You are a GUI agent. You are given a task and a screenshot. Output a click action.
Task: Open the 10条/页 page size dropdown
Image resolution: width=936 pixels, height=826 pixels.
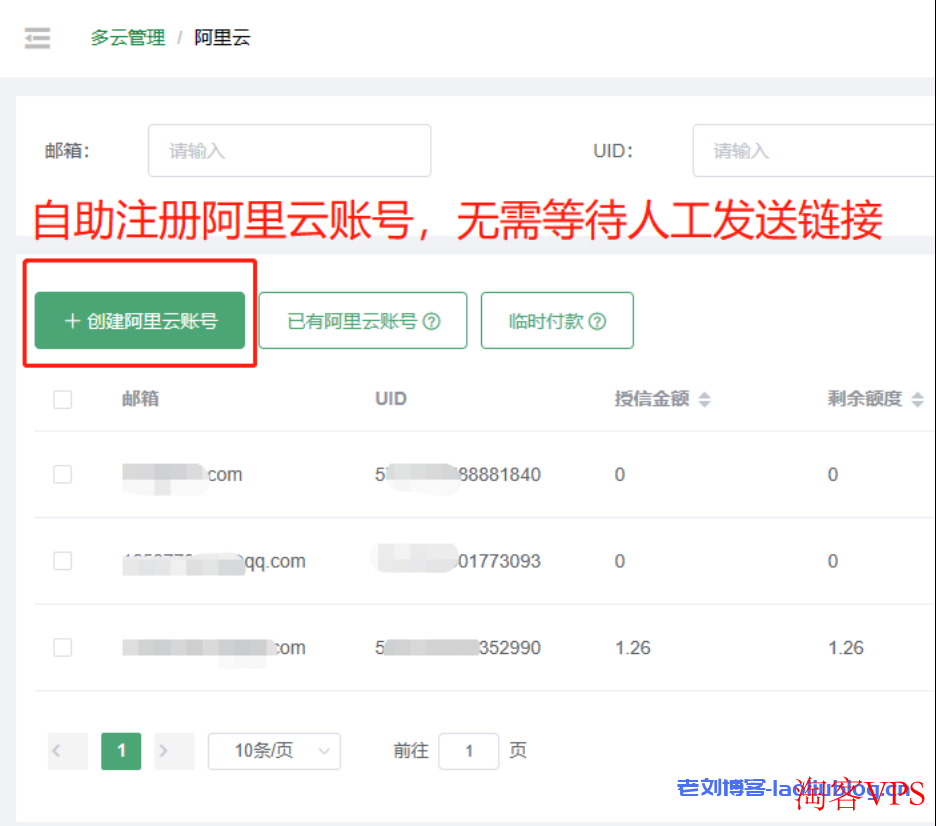(275, 751)
